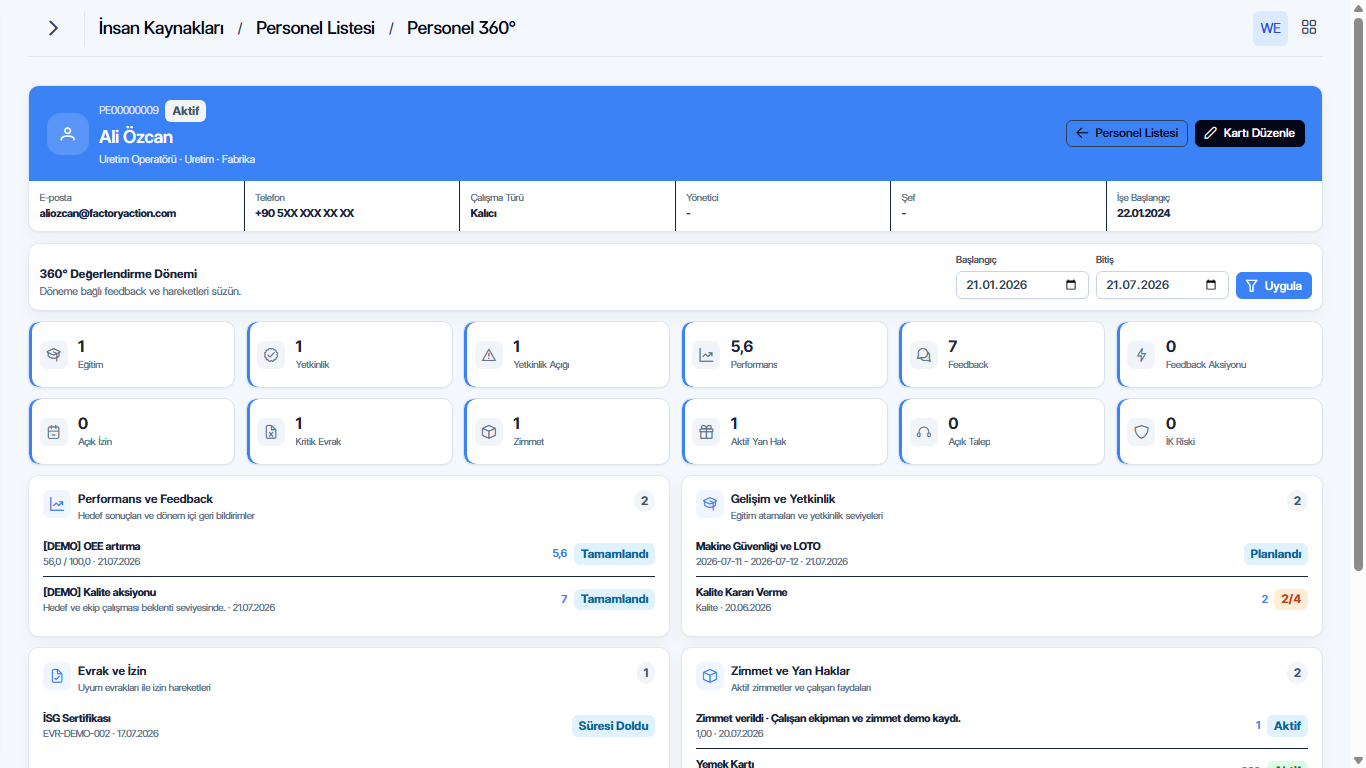Open the Başlangıç calendar picker icon
1366x768 pixels.
pos(1071,285)
